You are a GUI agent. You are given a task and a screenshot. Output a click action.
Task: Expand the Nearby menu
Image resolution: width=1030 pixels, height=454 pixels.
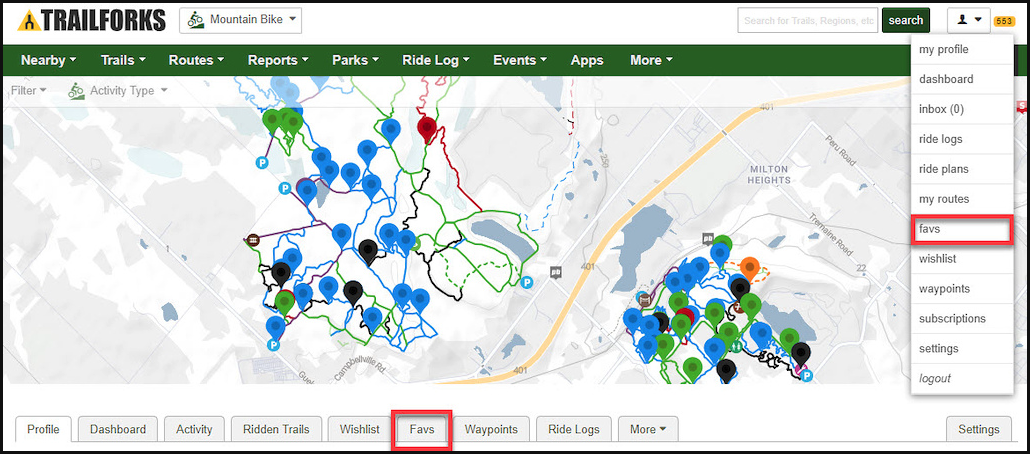pyautogui.click(x=49, y=60)
